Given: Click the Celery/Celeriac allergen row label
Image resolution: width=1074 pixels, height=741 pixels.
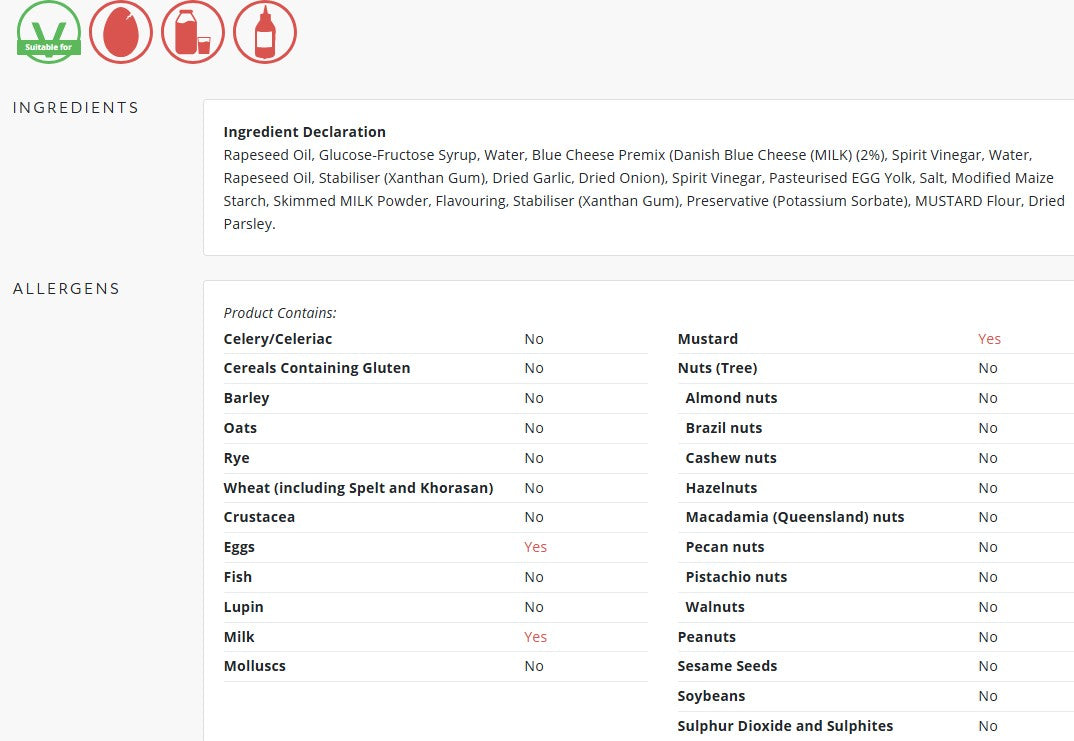Looking at the screenshot, I should point(278,339).
